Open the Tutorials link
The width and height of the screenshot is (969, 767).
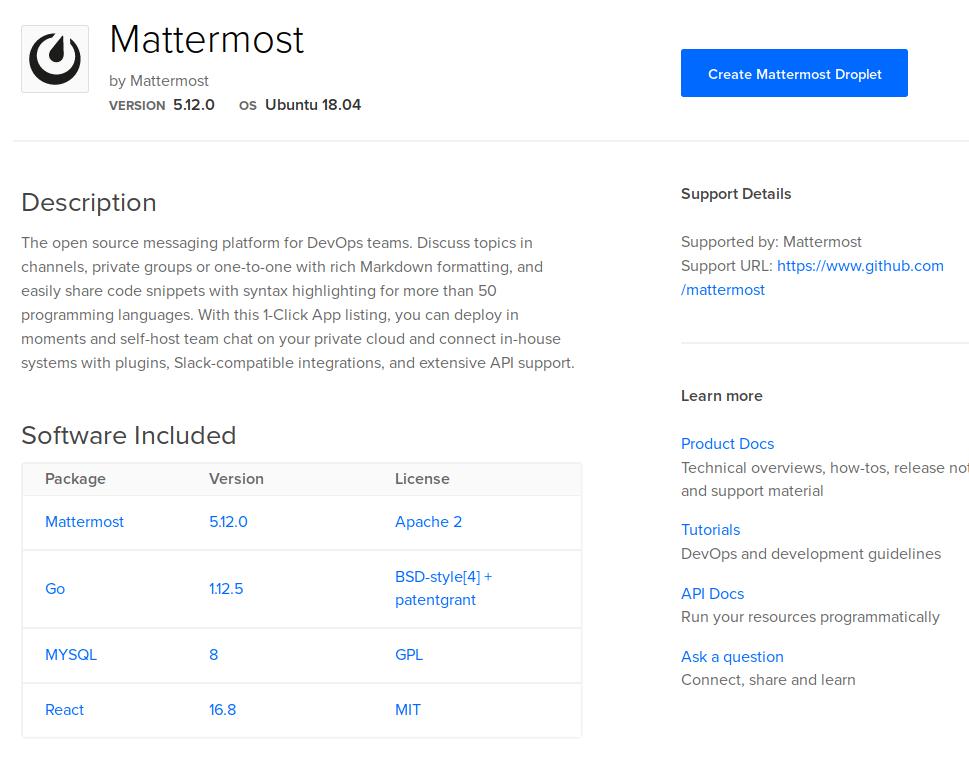pyautogui.click(x=710, y=530)
